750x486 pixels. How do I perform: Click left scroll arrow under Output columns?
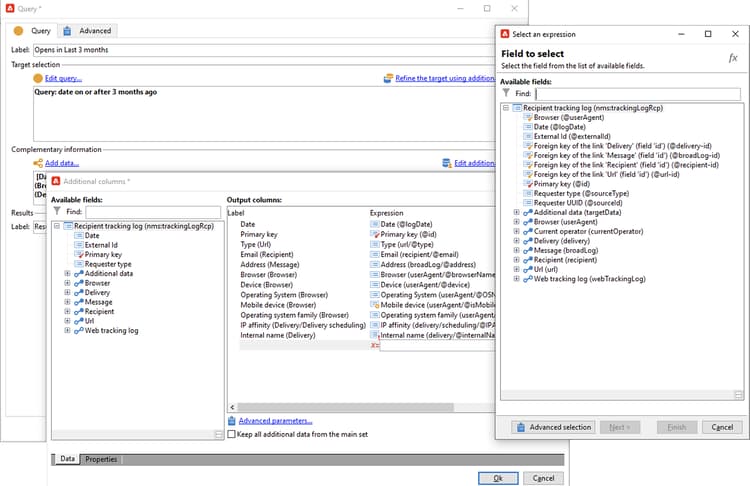pyautogui.click(x=232, y=408)
